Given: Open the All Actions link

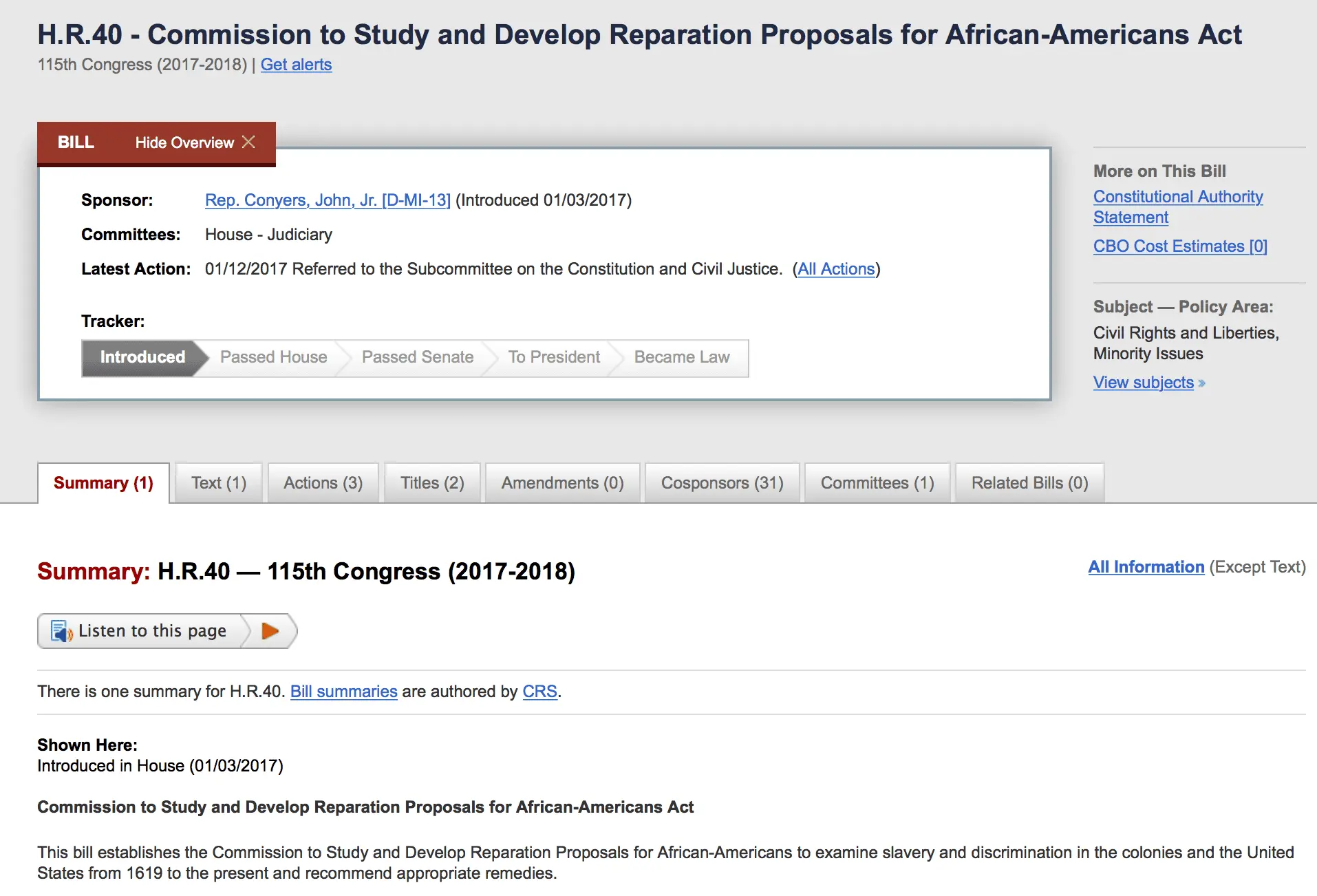Looking at the screenshot, I should 836,269.
